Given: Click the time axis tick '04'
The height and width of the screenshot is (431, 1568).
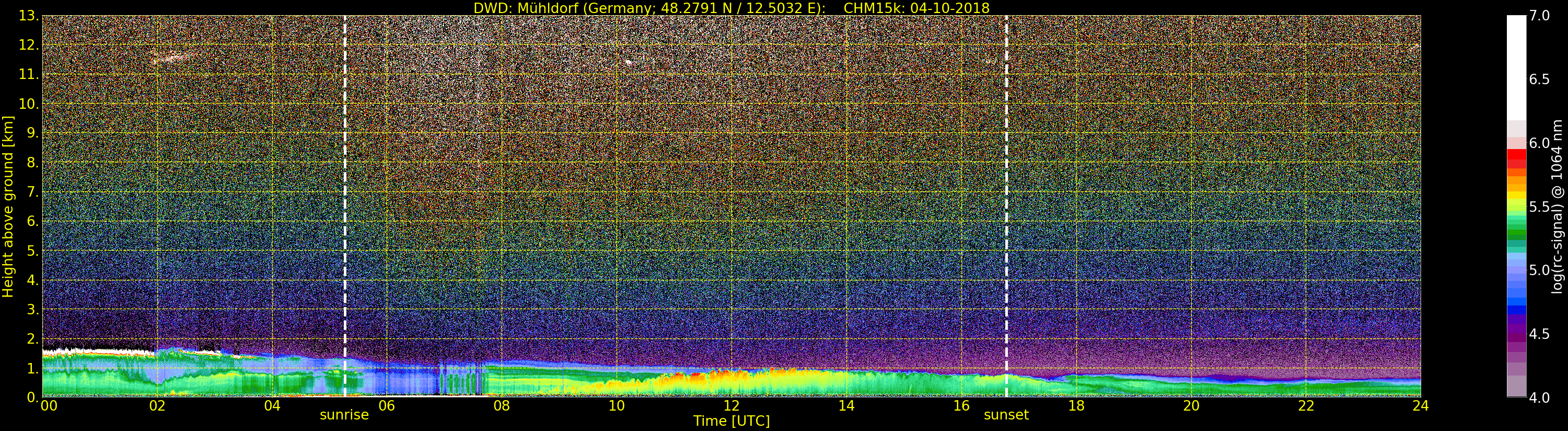Looking at the screenshot, I should [x=272, y=406].
